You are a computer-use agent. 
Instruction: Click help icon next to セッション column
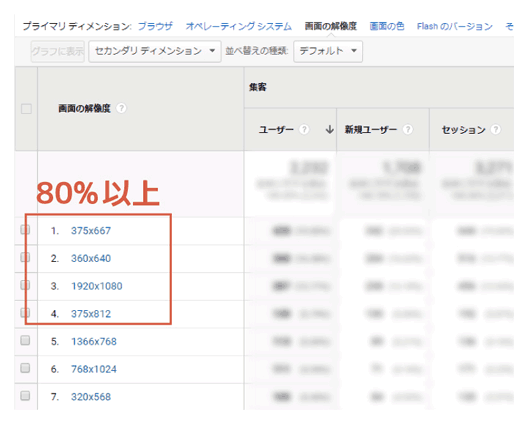tap(496, 129)
